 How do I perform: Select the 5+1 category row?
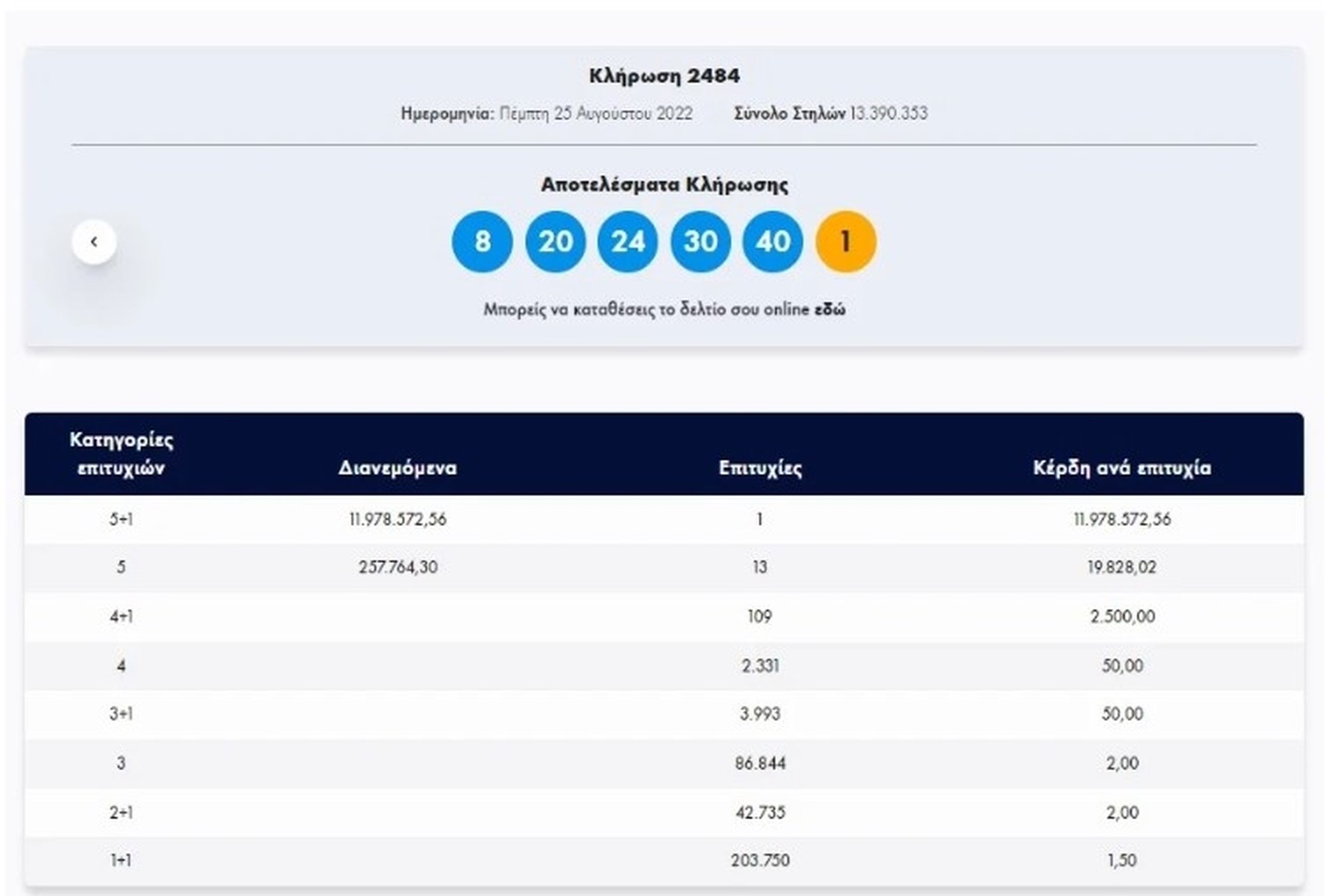pos(121,519)
